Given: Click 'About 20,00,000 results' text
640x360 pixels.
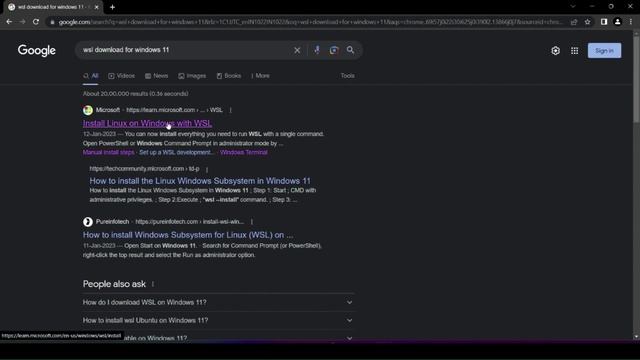Looking at the screenshot, I should click(x=136, y=94).
